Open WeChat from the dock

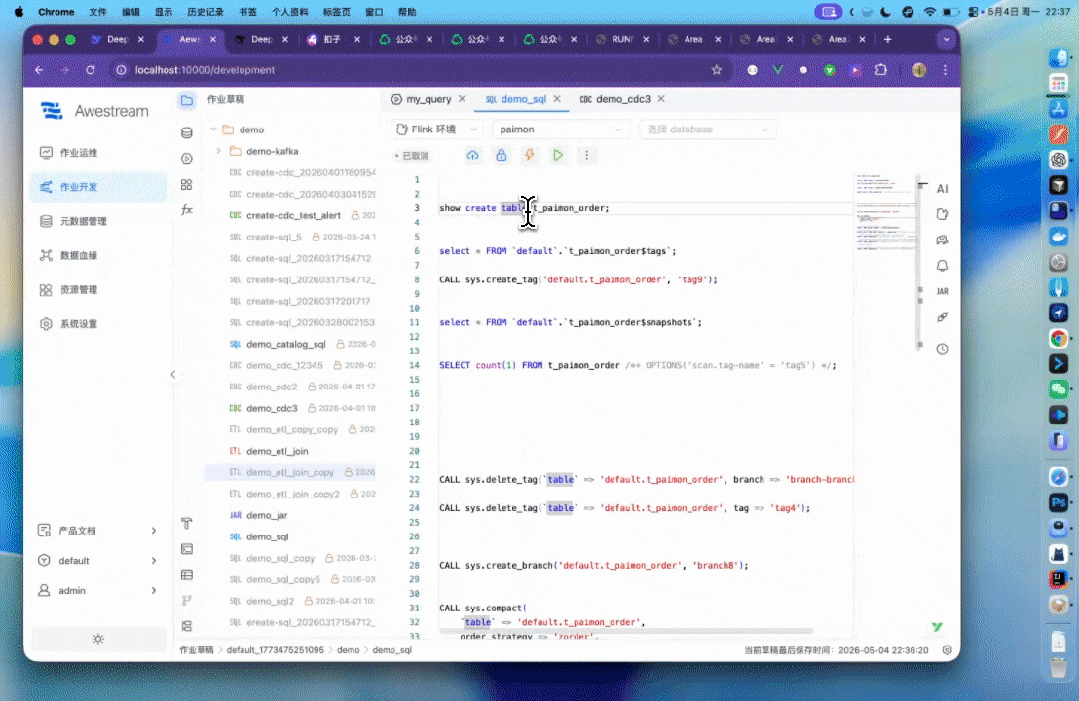pos(1058,390)
